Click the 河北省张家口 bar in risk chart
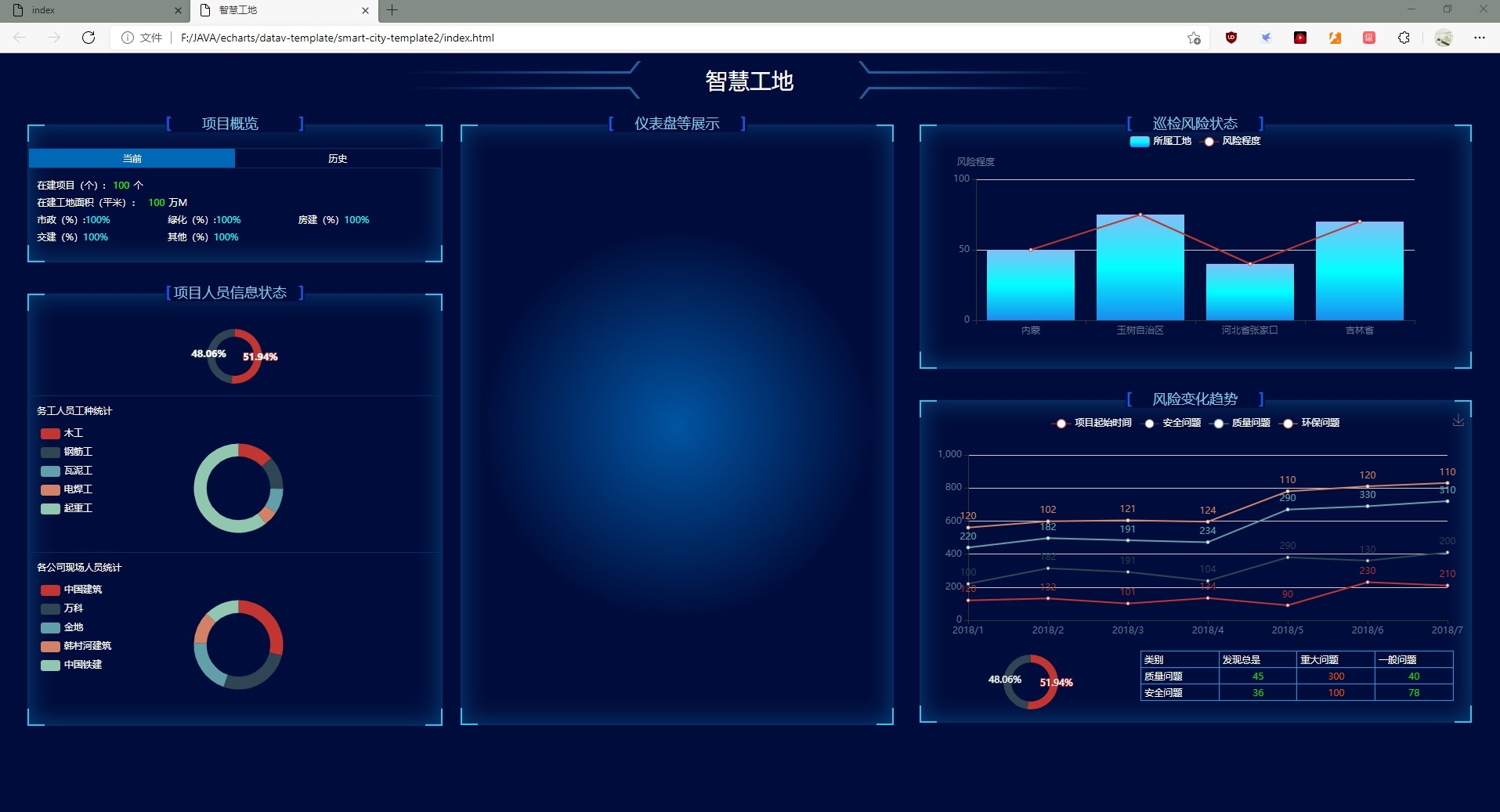Viewport: 1500px width, 812px height. pos(1250,292)
